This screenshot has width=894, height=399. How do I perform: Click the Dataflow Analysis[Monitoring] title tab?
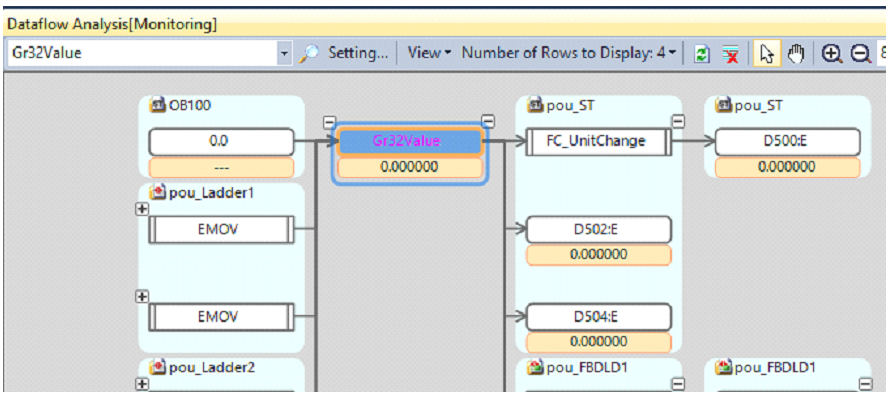pos(112,25)
